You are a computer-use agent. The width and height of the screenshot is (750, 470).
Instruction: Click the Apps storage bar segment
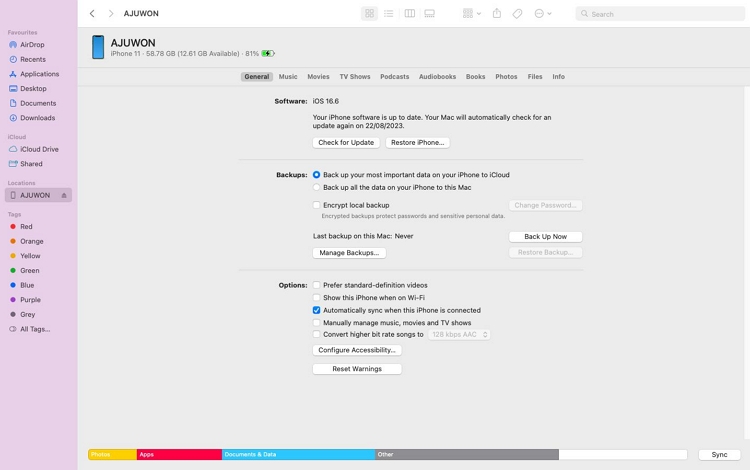tap(179, 455)
